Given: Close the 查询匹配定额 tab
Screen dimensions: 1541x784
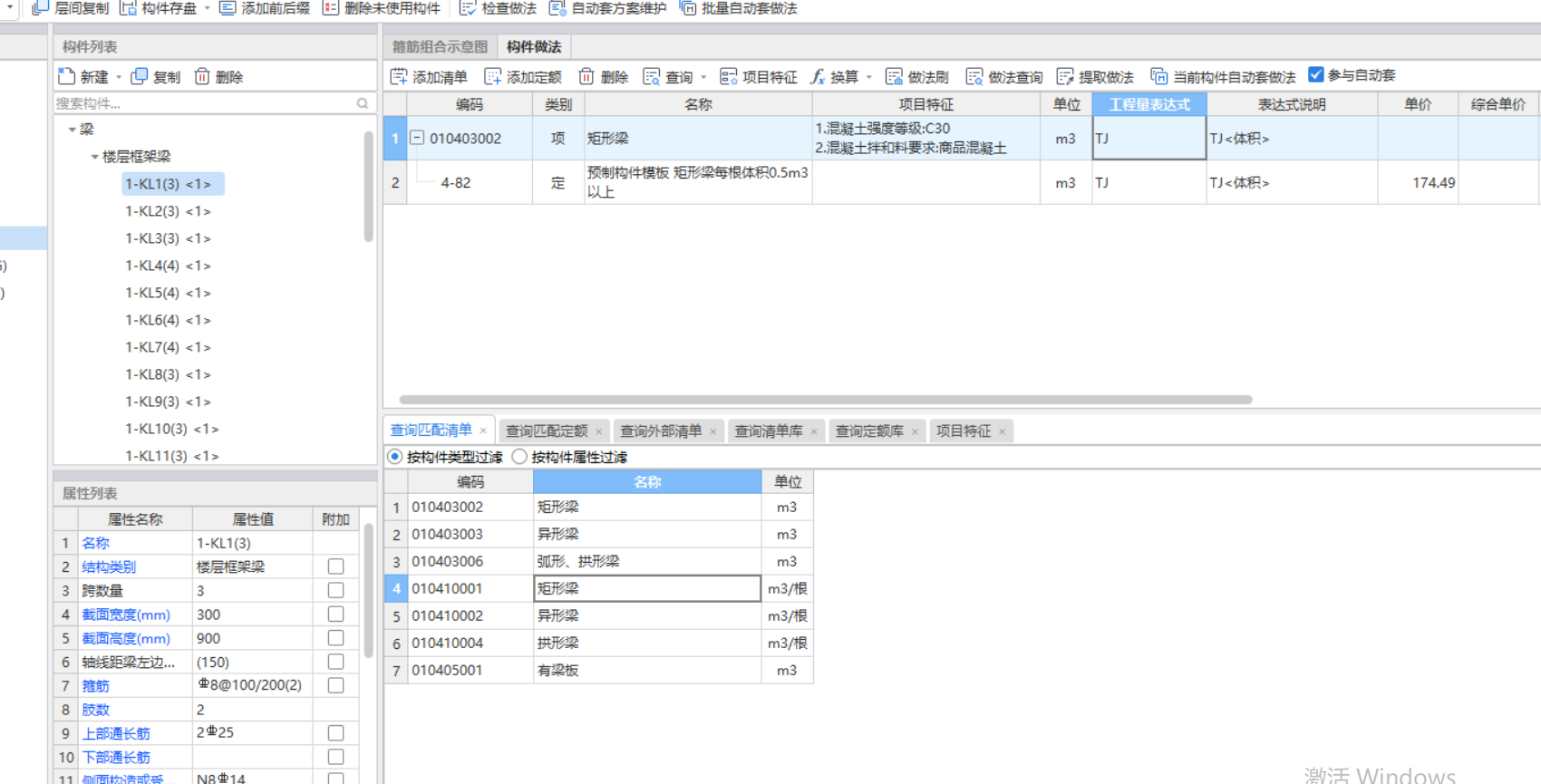Looking at the screenshot, I should click(x=598, y=431).
